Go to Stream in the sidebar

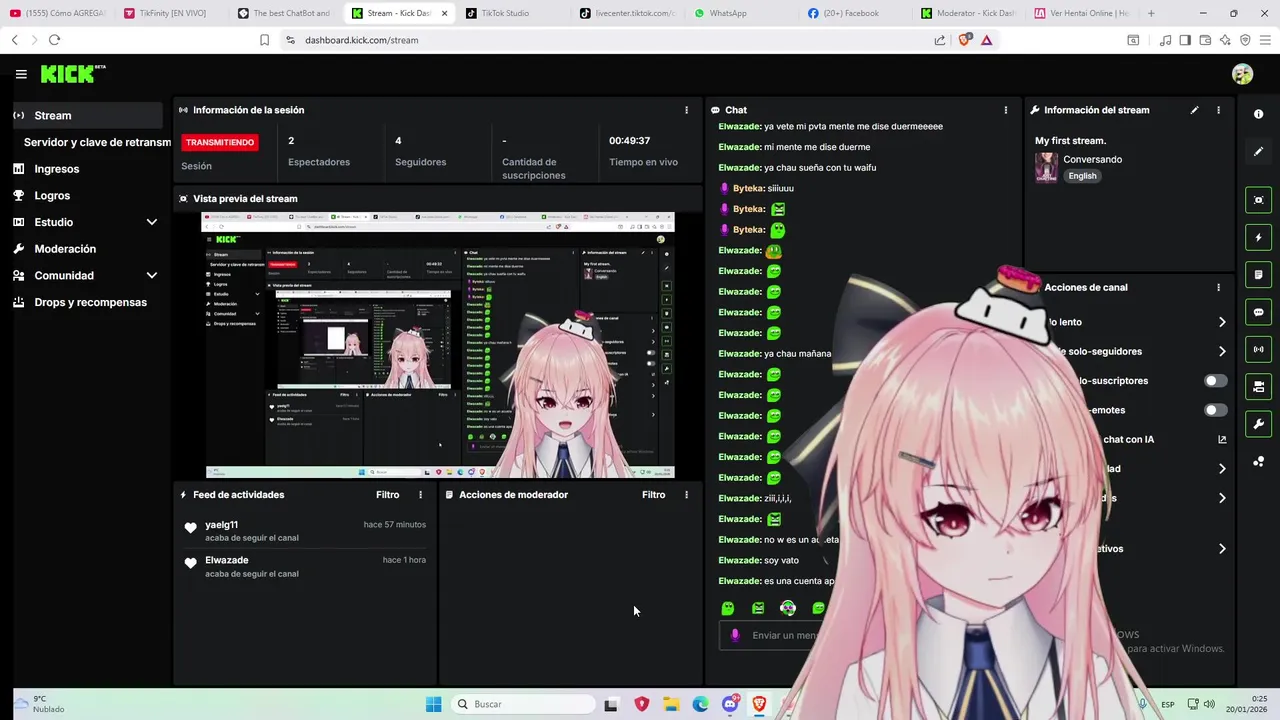(86, 115)
